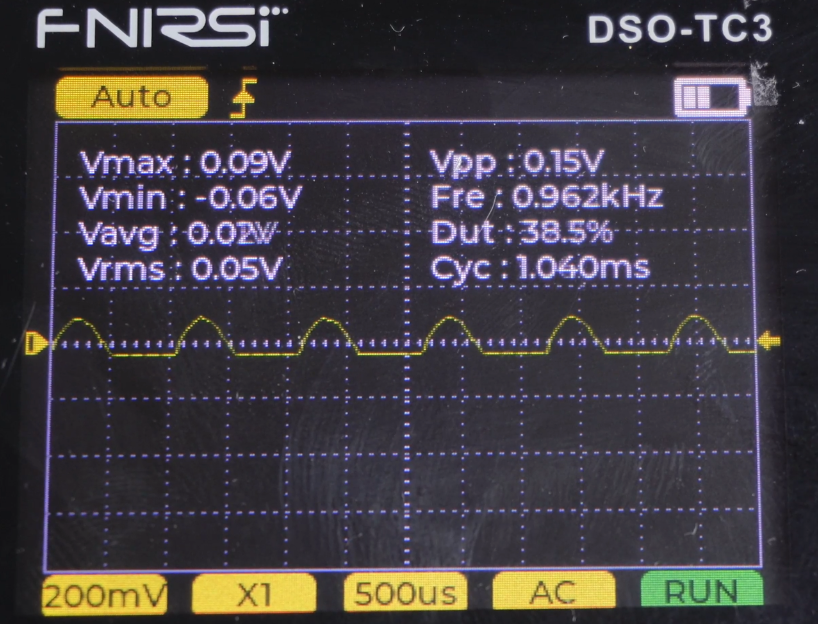Open the X1 probe attenuation setting
The image size is (818, 624).
(x=254, y=594)
